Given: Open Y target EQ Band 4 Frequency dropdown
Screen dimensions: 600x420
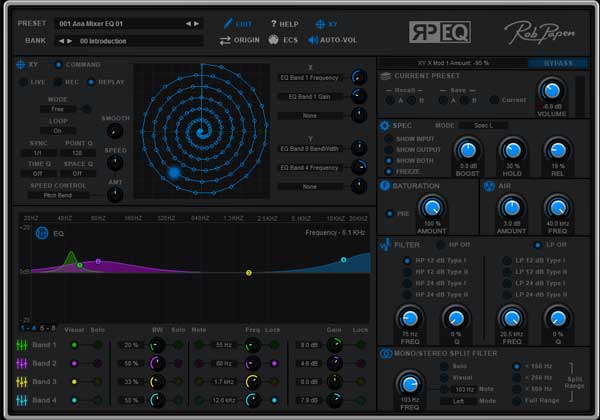Looking at the screenshot, I should [x=310, y=168].
